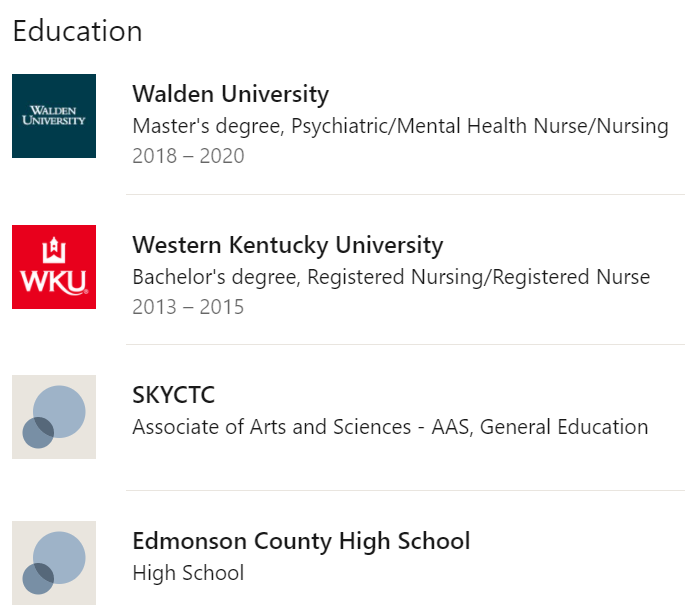Image resolution: width=685 pixels, height=613 pixels.
Task: Open the SKYCTC school name link
Action: pyautogui.click(x=173, y=395)
